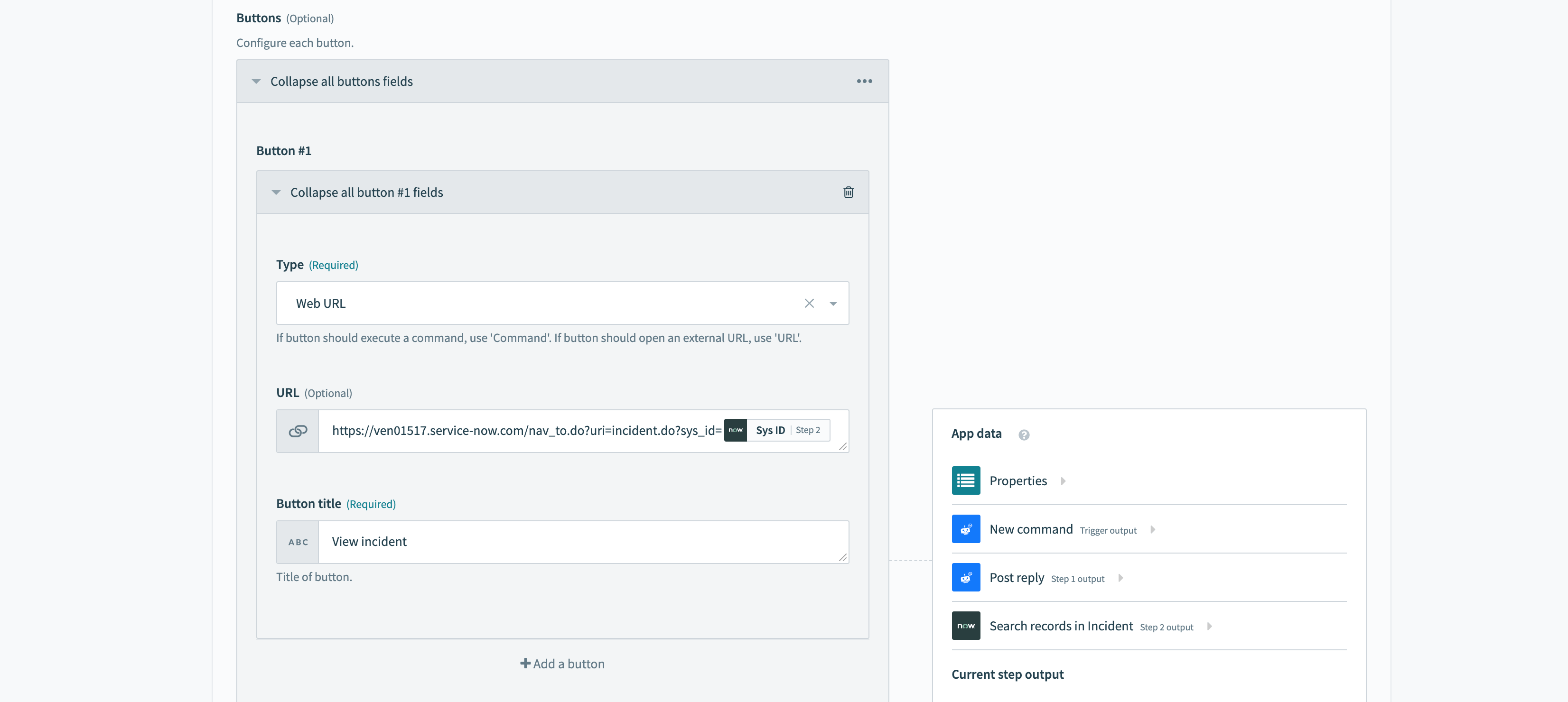
Task: Click the 'Title of button.' hint text
Action: [x=314, y=577]
